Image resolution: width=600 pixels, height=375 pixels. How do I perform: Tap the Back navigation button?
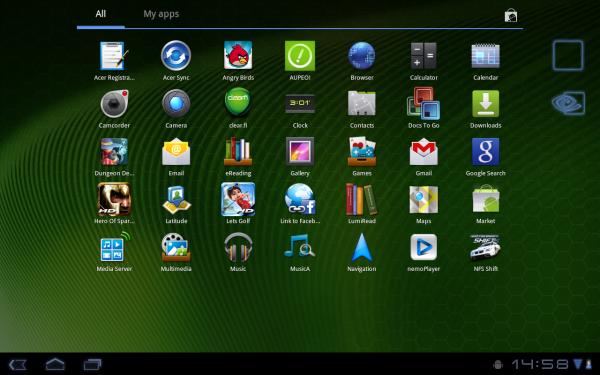pyautogui.click(x=18, y=364)
